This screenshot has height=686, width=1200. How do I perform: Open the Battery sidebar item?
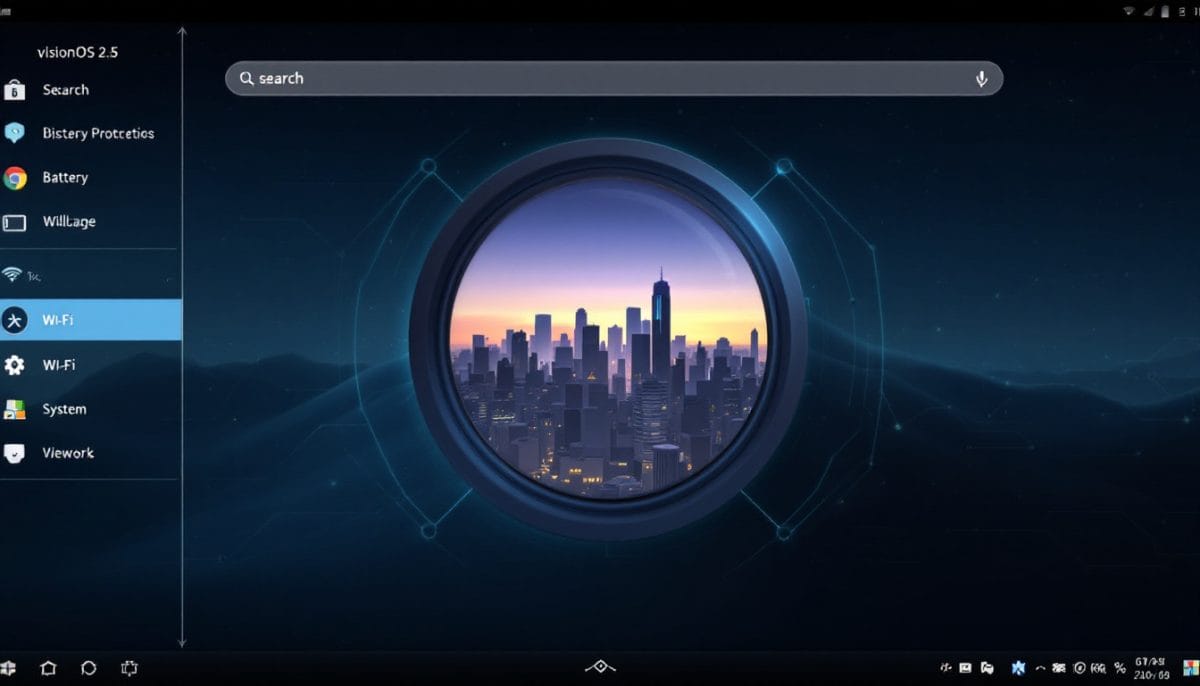coord(90,178)
